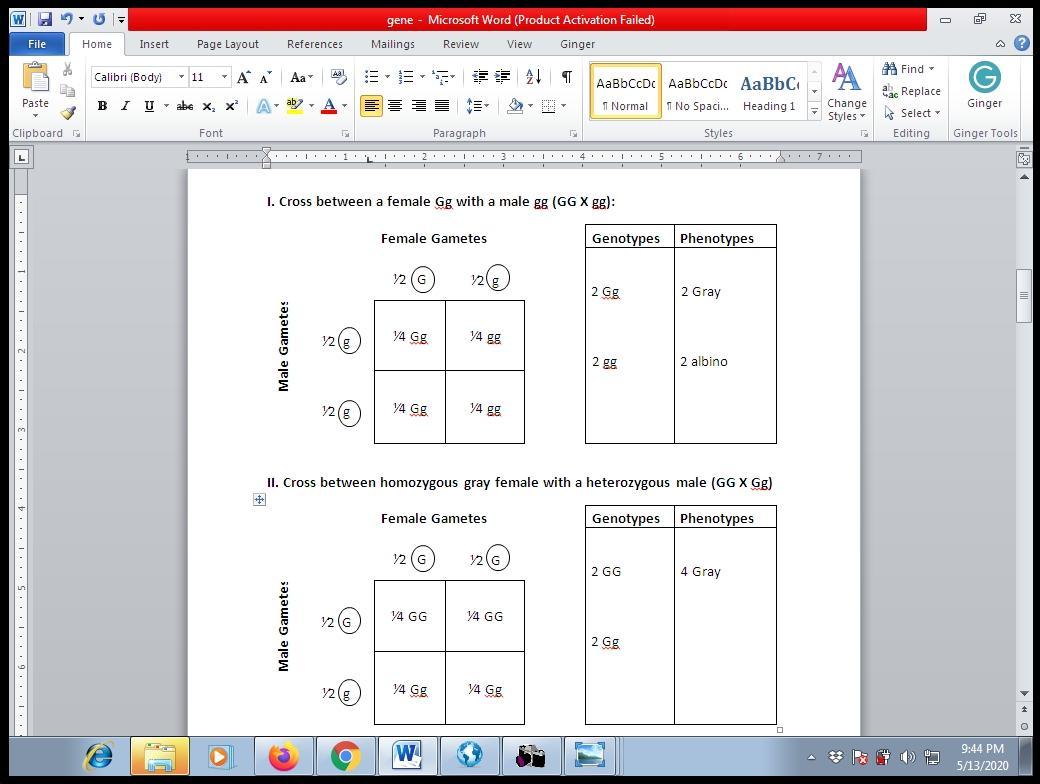This screenshot has width=1040, height=784.
Task: Click the table move handle near Cross II
Action: point(259,499)
